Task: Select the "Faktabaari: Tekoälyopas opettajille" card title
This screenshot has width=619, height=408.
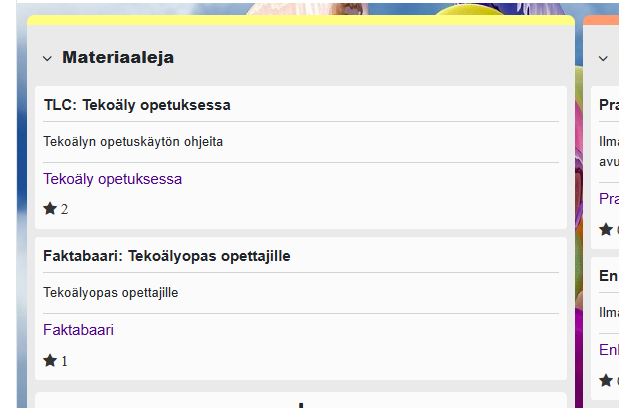Action: pyautogui.click(x=166, y=256)
